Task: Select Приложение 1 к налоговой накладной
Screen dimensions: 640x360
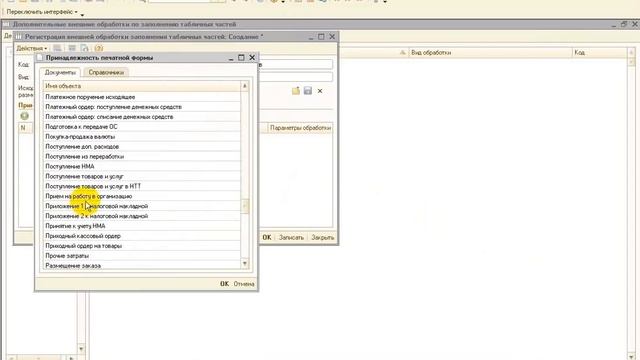Action: tap(142, 206)
